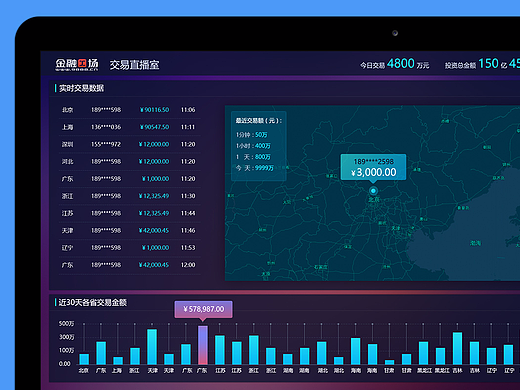The image size is (520, 390).
Task: Click the 渤海 sea label on the map
Action: tap(476, 243)
